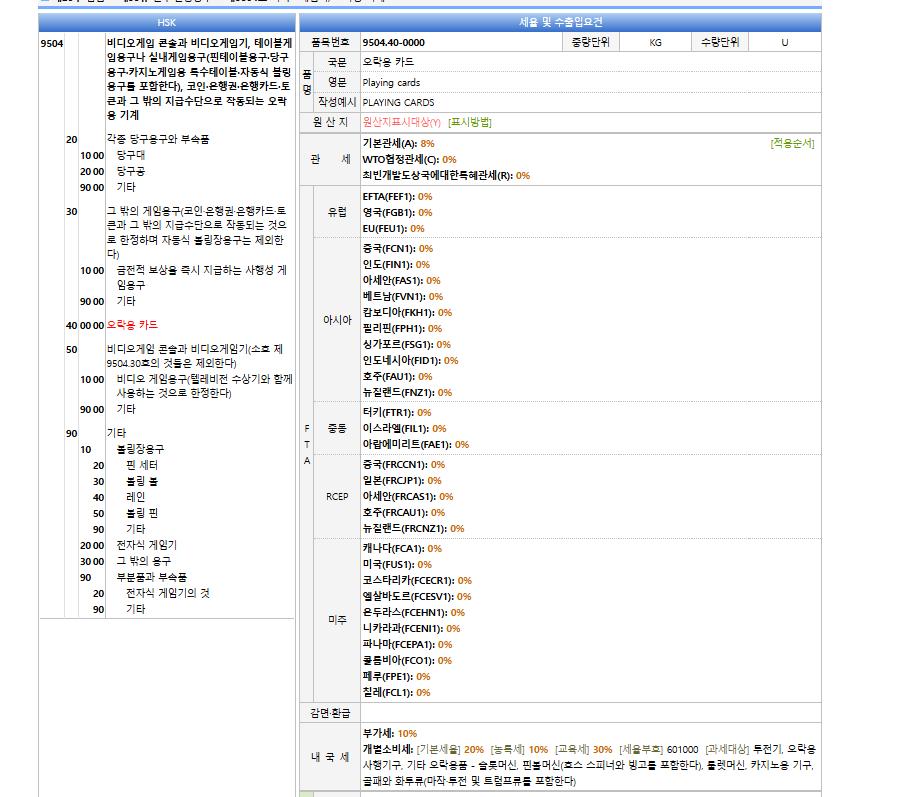Click the 원산지표시대상(Y) link
The width and height of the screenshot is (918, 797).
click(402, 122)
